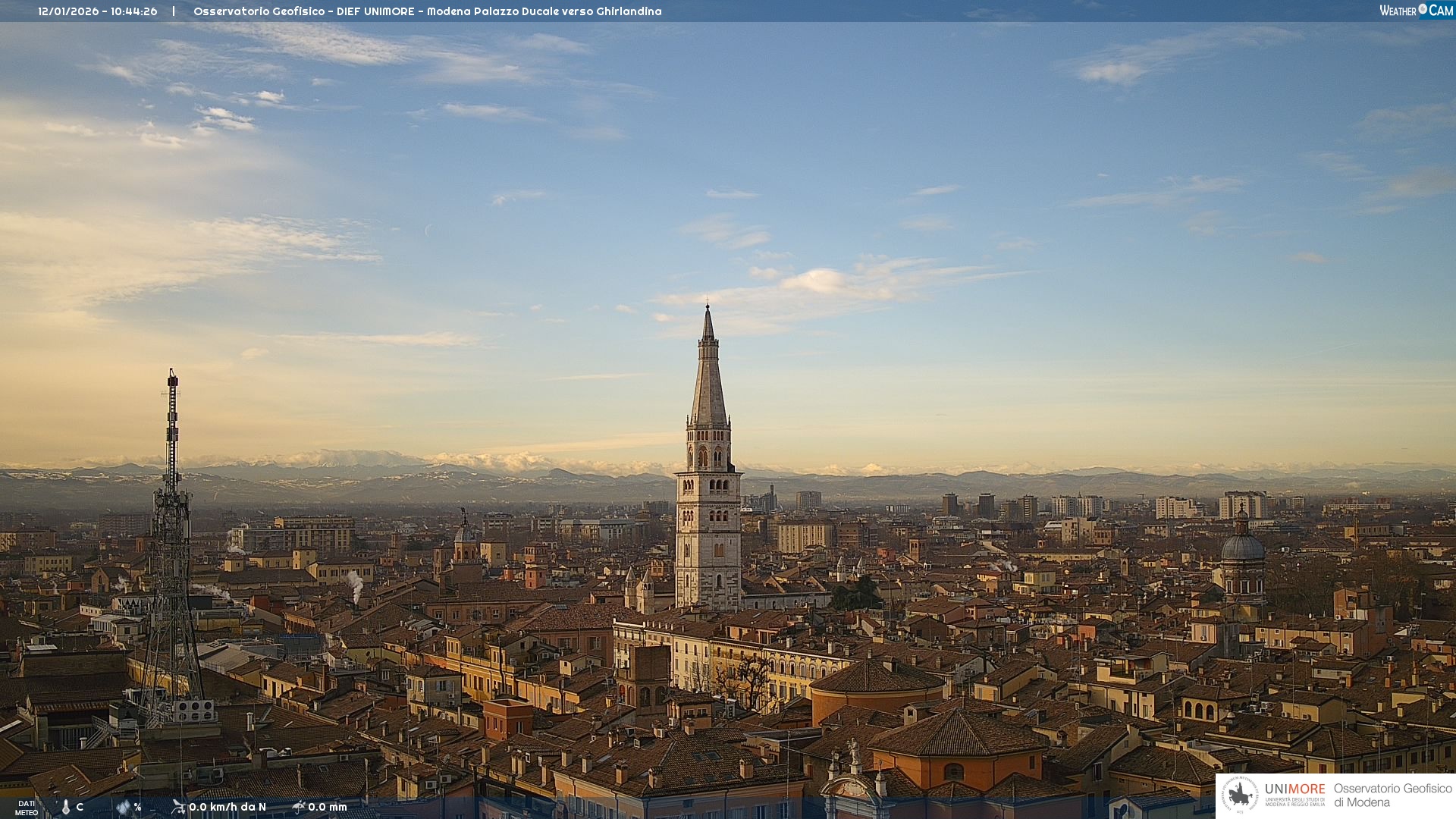Click the rain umbrella icon
The width and height of the screenshot is (1456, 819).
[298, 807]
